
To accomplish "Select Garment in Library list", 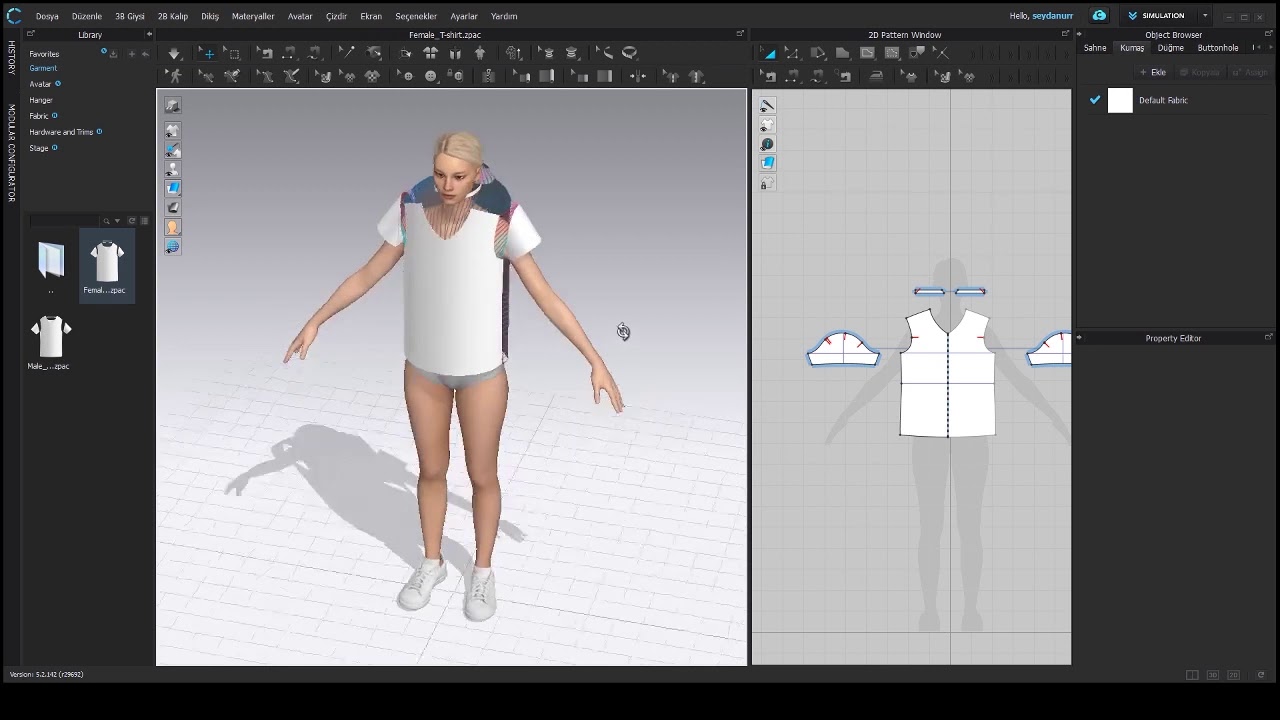I will coord(43,68).
